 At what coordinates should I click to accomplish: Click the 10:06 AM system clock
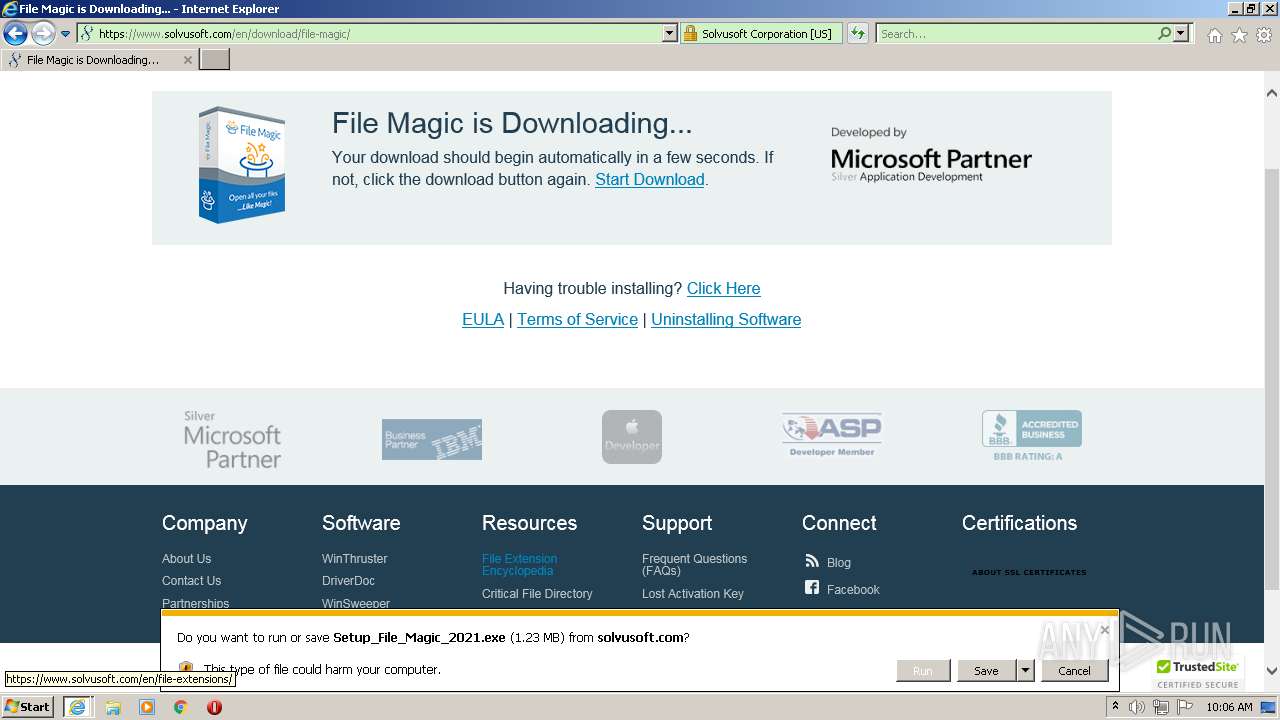click(x=1229, y=707)
